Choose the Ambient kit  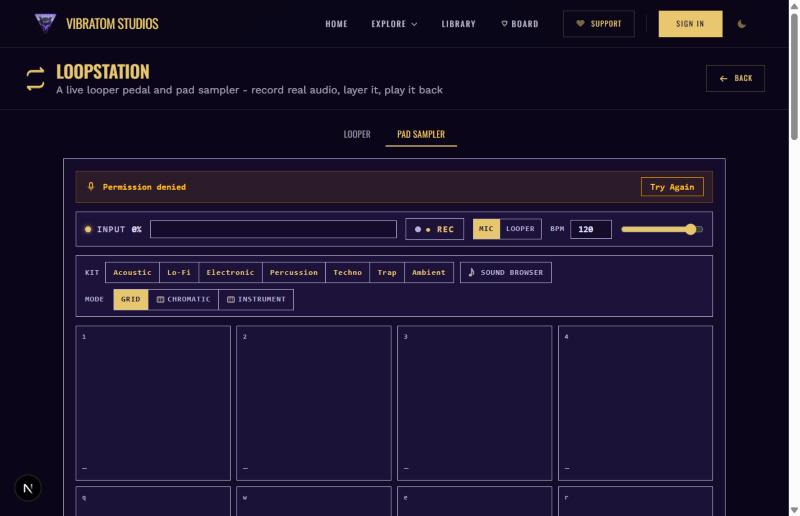pyautogui.click(x=429, y=273)
